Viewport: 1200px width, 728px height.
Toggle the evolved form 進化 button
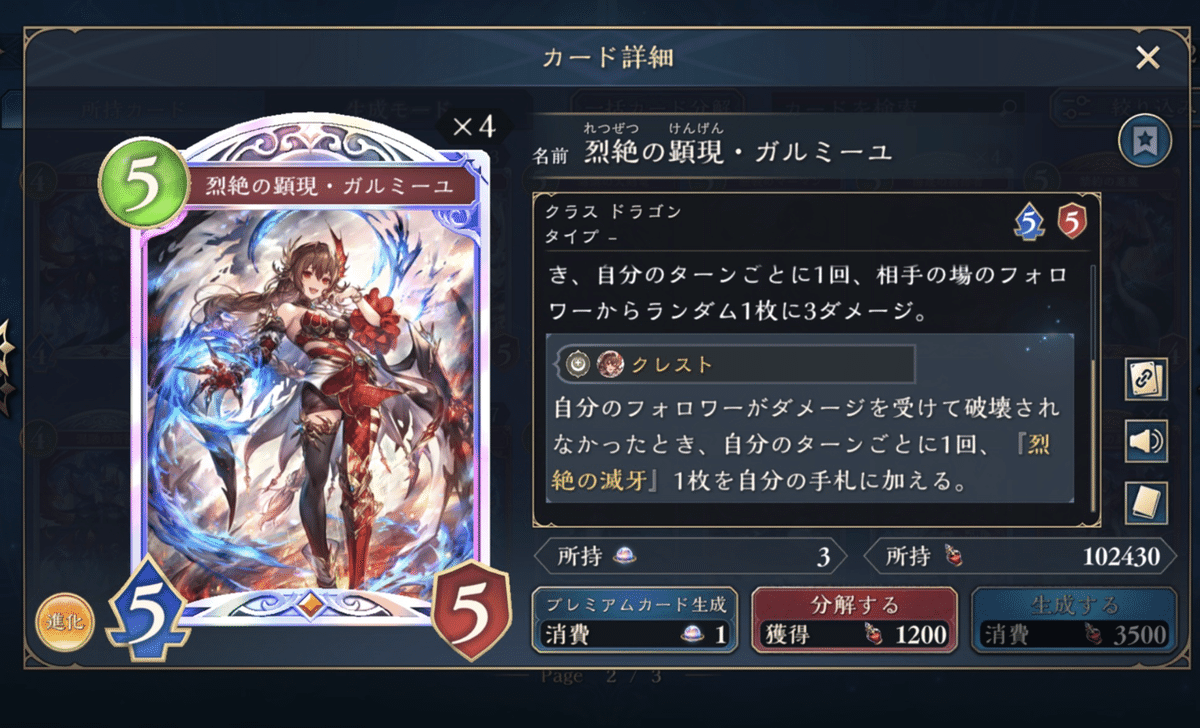[x=57, y=621]
